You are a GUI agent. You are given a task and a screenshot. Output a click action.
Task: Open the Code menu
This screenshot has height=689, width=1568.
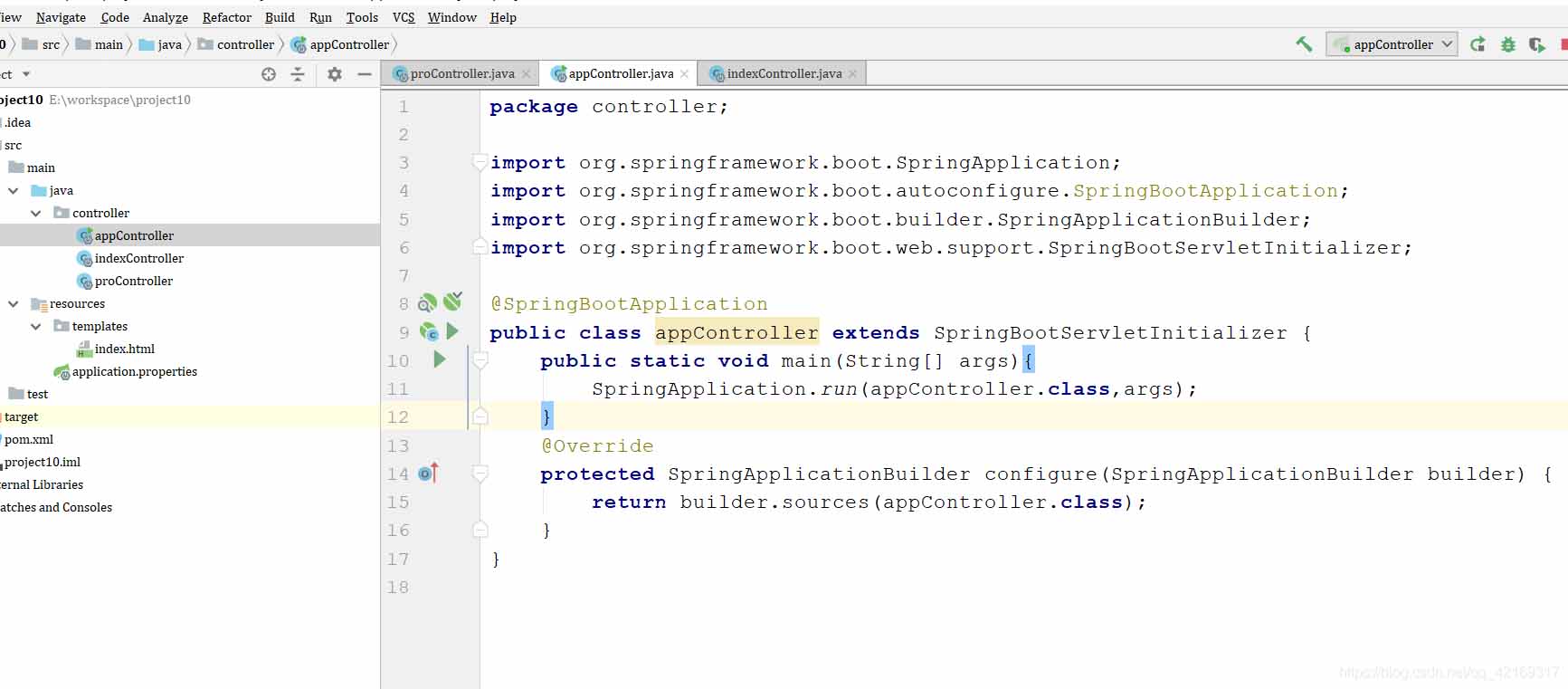(115, 17)
